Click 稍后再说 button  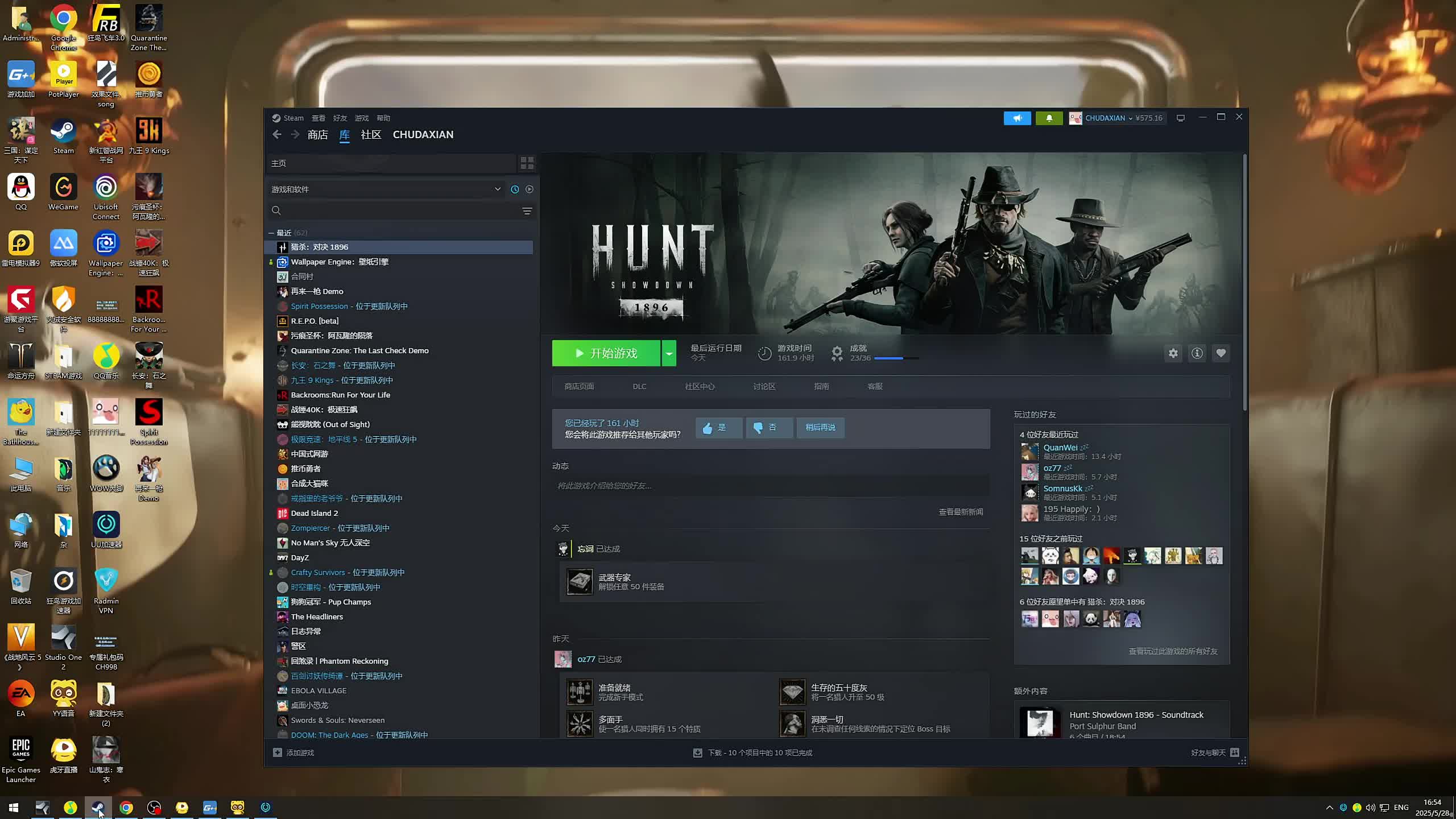820,428
